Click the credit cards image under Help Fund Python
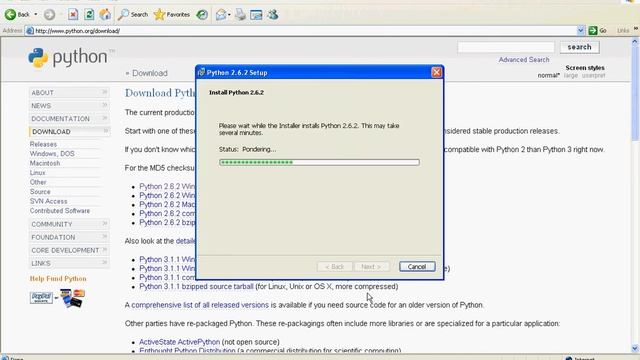The image size is (640, 360). pyautogui.click(x=72, y=298)
